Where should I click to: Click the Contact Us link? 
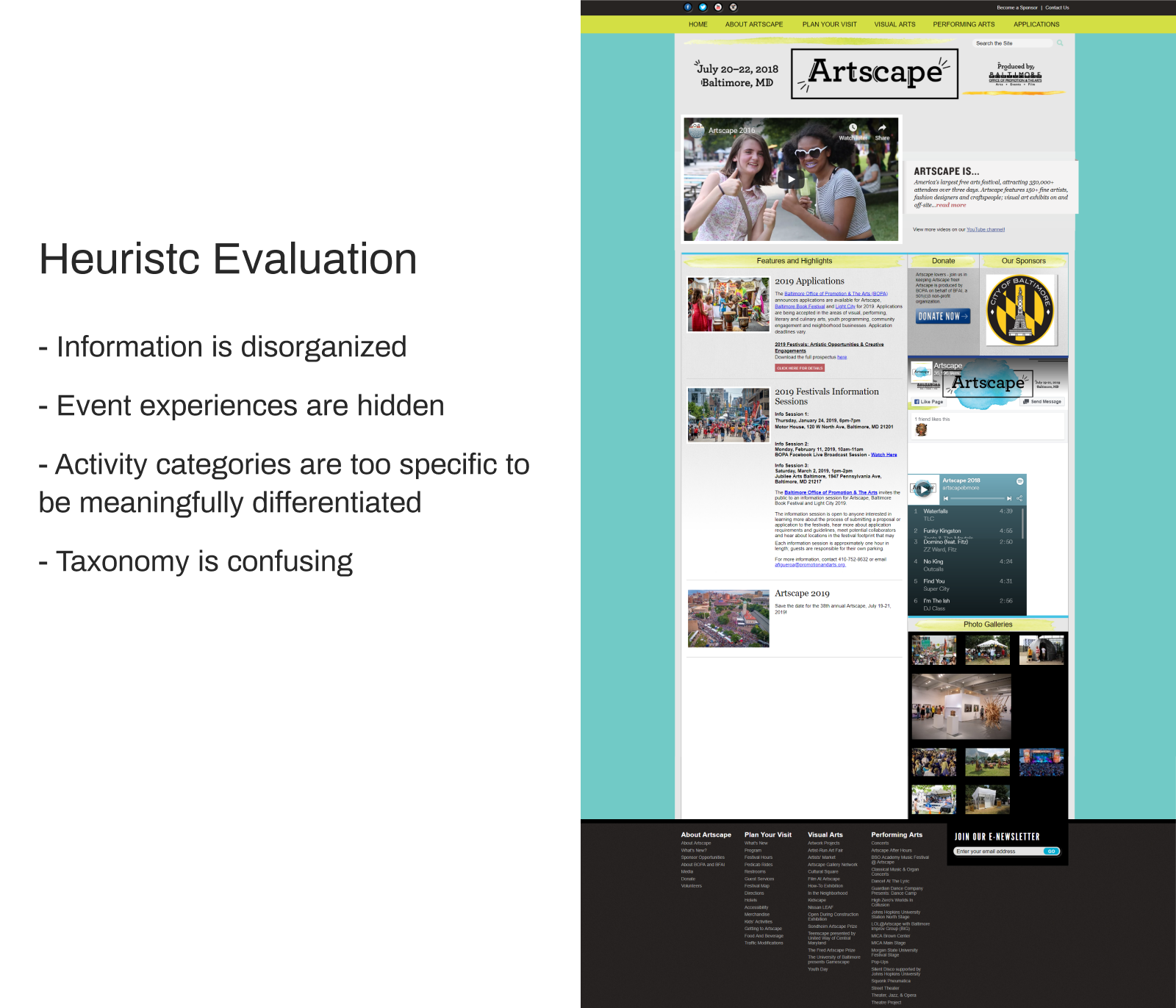point(1057,7)
